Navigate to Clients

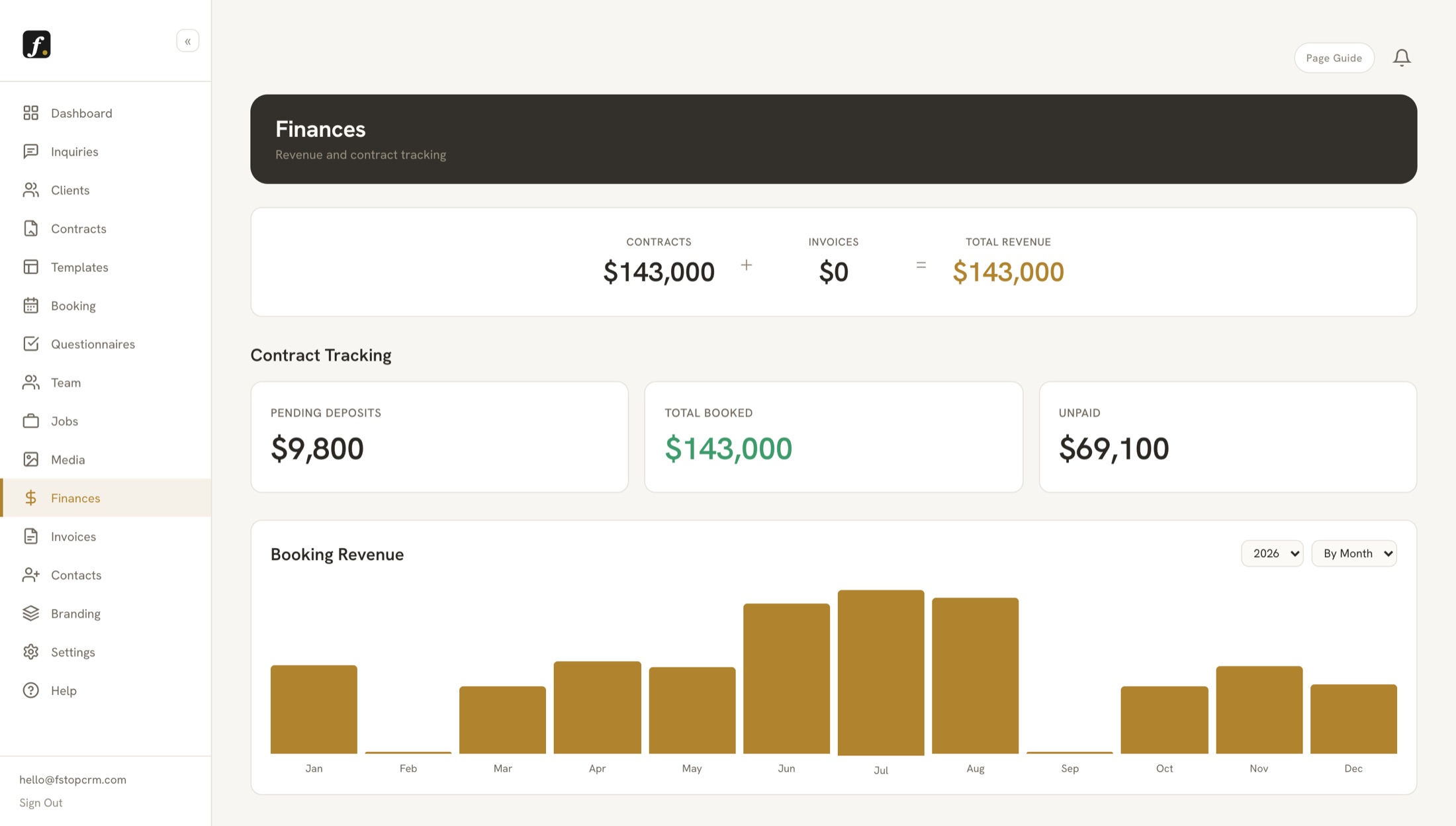(x=106, y=190)
